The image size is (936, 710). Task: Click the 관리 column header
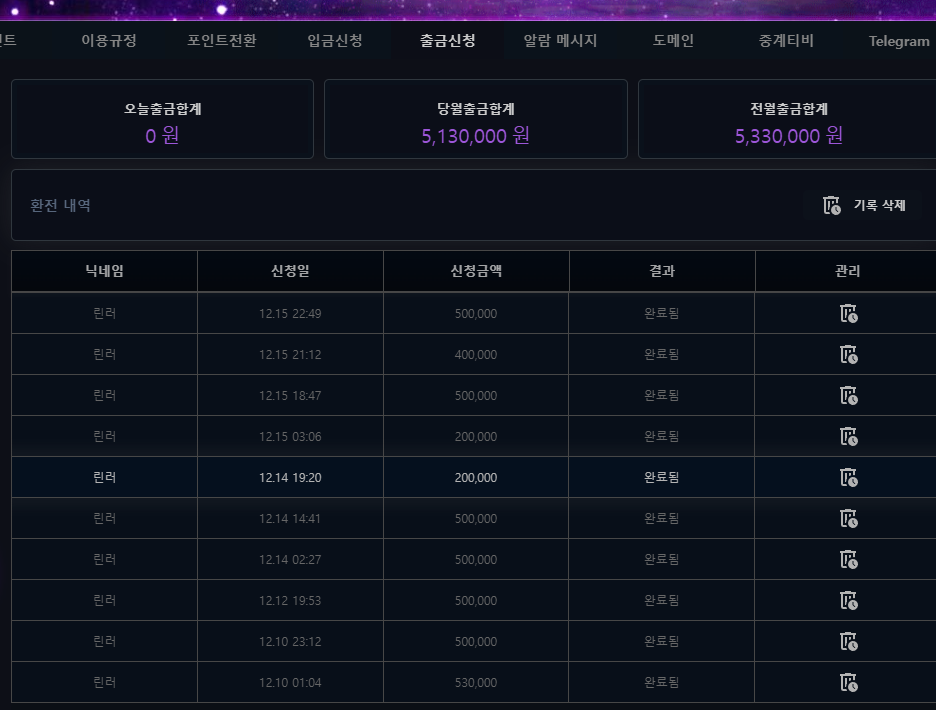click(847, 271)
